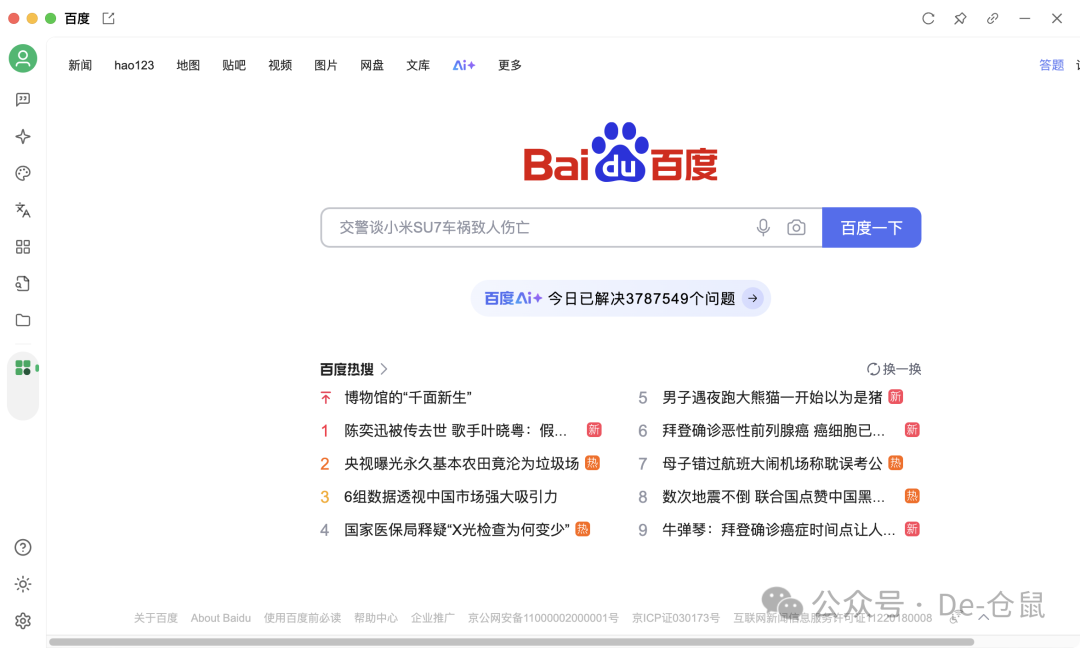Select the sparkle AI star sidebar icon
Image resolution: width=1080 pixels, height=648 pixels.
pos(23,136)
